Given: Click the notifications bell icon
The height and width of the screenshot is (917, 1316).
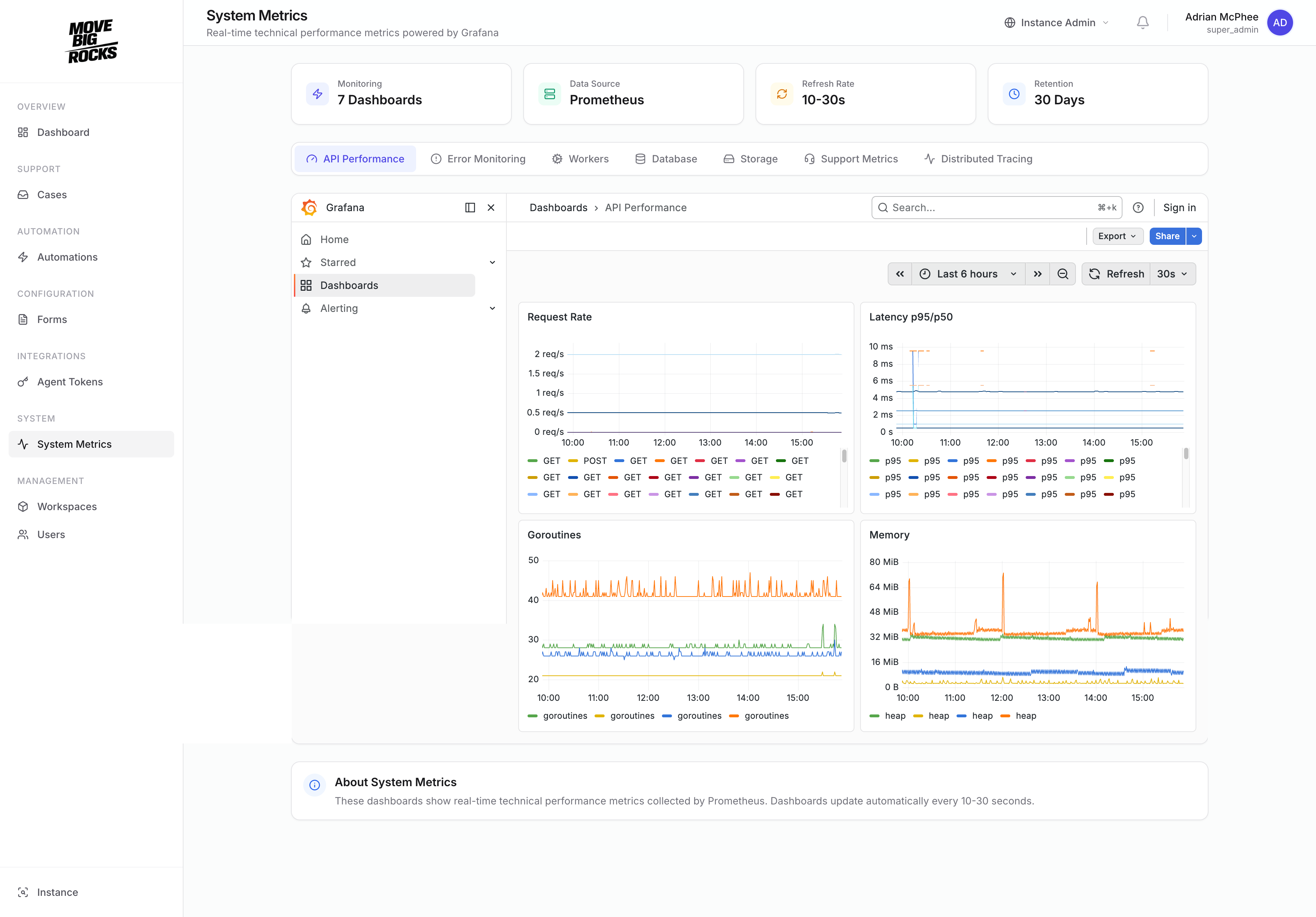Looking at the screenshot, I should (x=1142, y=22).
